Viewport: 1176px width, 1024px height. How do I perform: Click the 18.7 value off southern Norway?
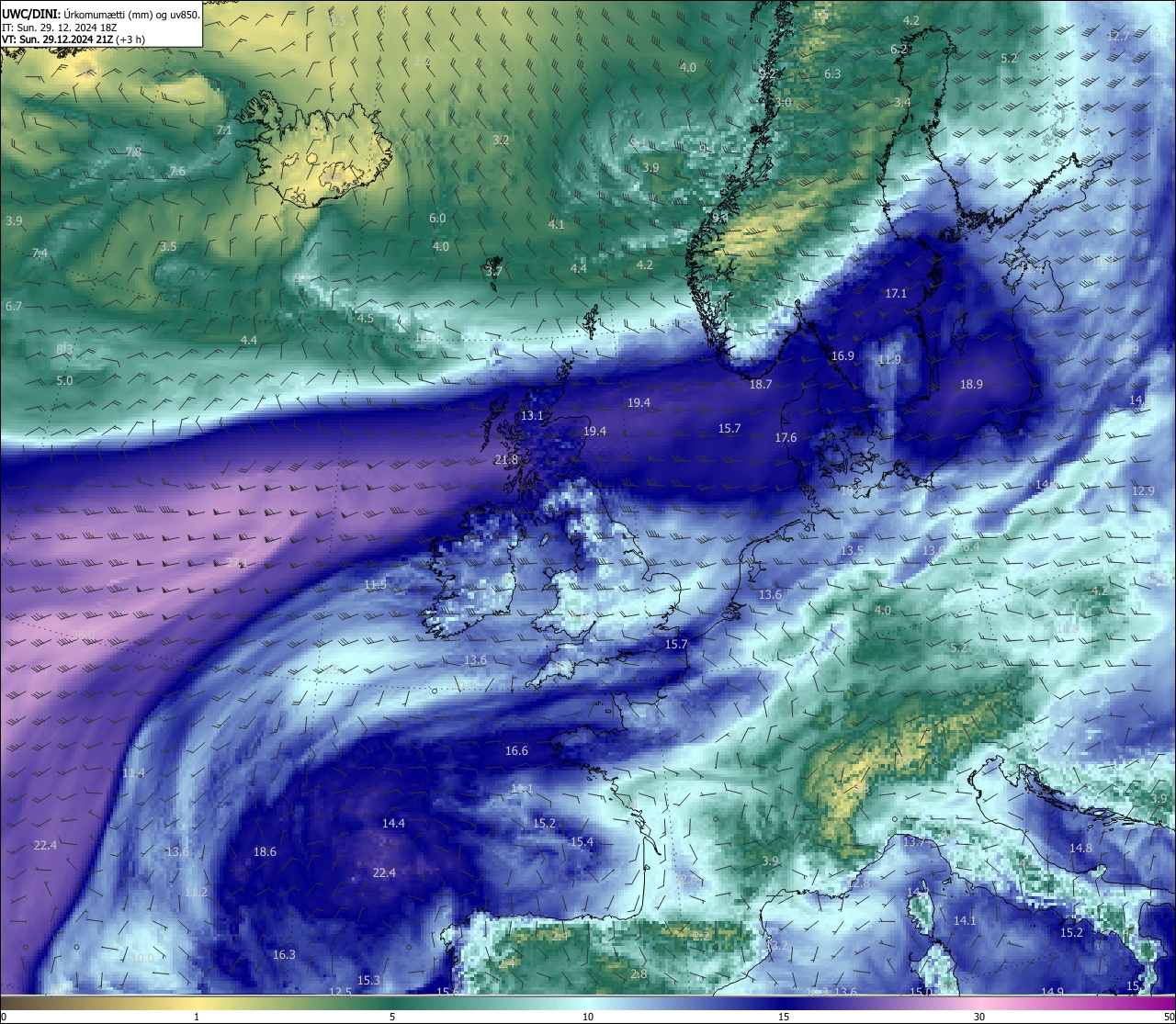(x=761, y=385)
